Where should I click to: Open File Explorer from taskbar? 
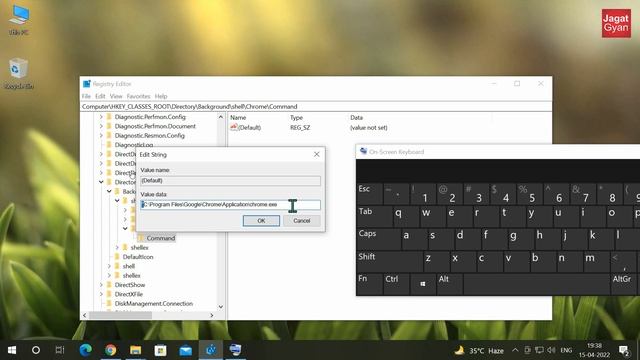(x=136, y=350)
